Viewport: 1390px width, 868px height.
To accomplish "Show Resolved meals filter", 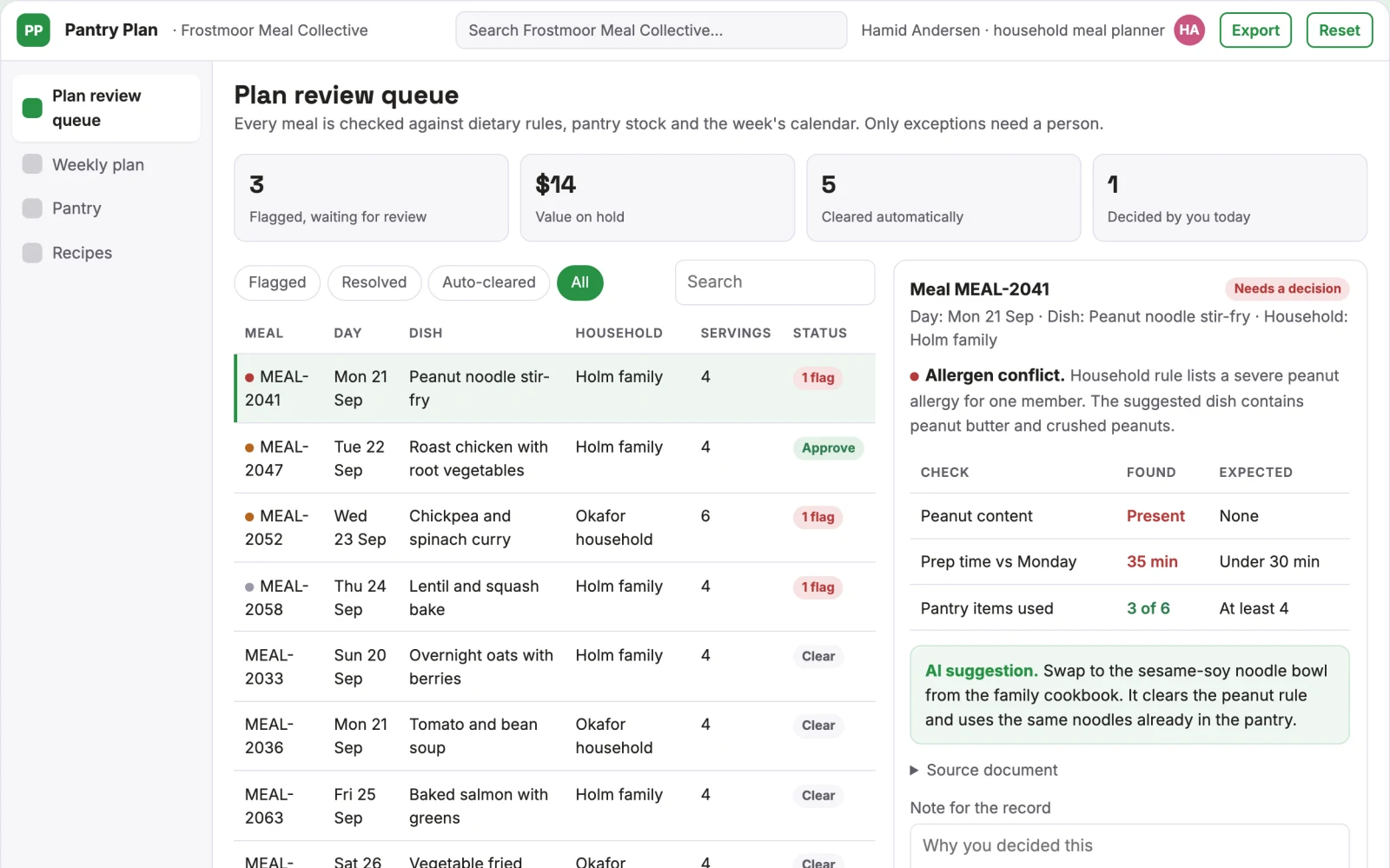I will [374, 282].
